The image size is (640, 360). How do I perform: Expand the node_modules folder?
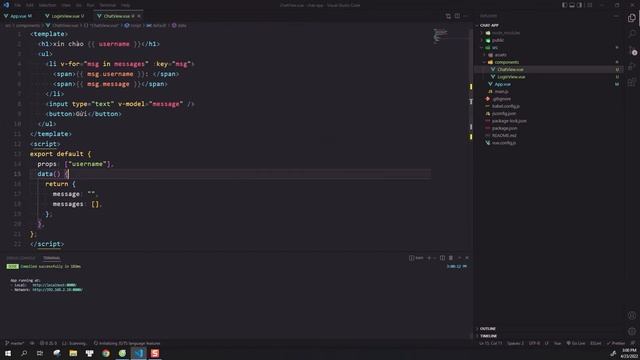(505, 33)
